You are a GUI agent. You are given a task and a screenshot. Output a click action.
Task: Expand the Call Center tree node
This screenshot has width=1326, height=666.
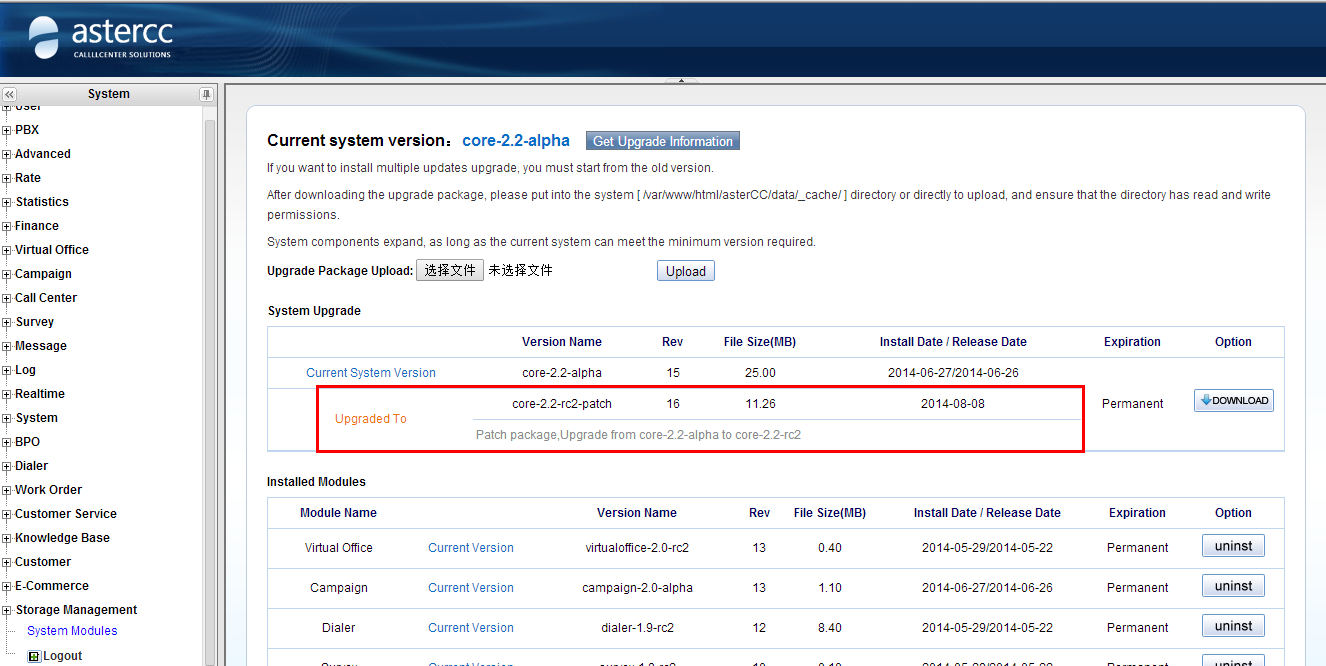coord(7,298)
